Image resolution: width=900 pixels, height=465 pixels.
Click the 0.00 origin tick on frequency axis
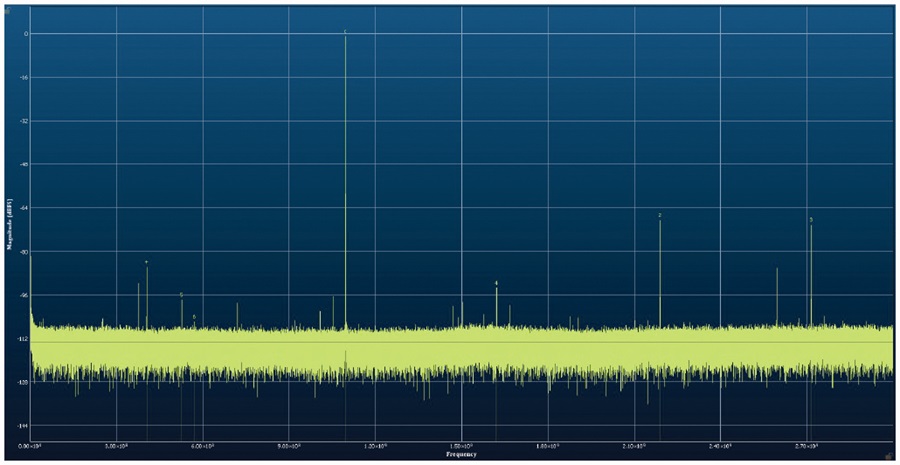point(30,445)
